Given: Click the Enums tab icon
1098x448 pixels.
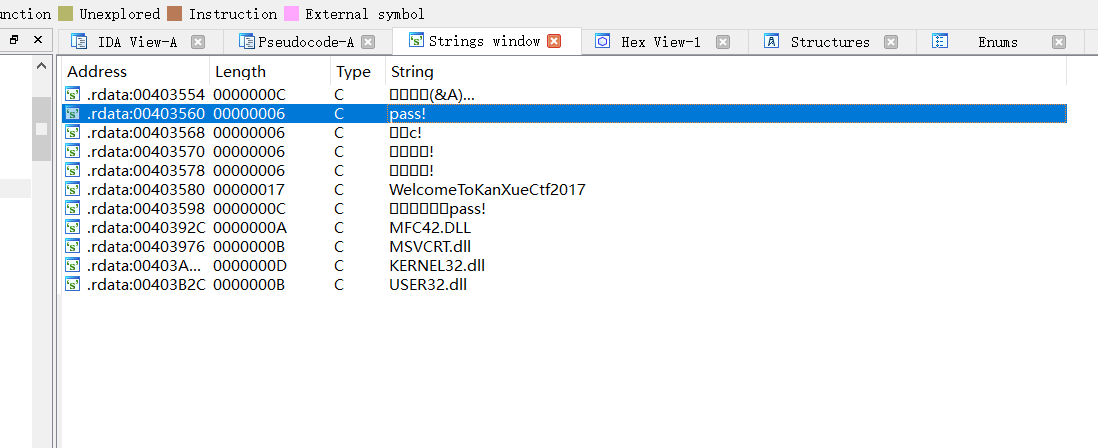Looking at the screenshot, I should [940, 41].
